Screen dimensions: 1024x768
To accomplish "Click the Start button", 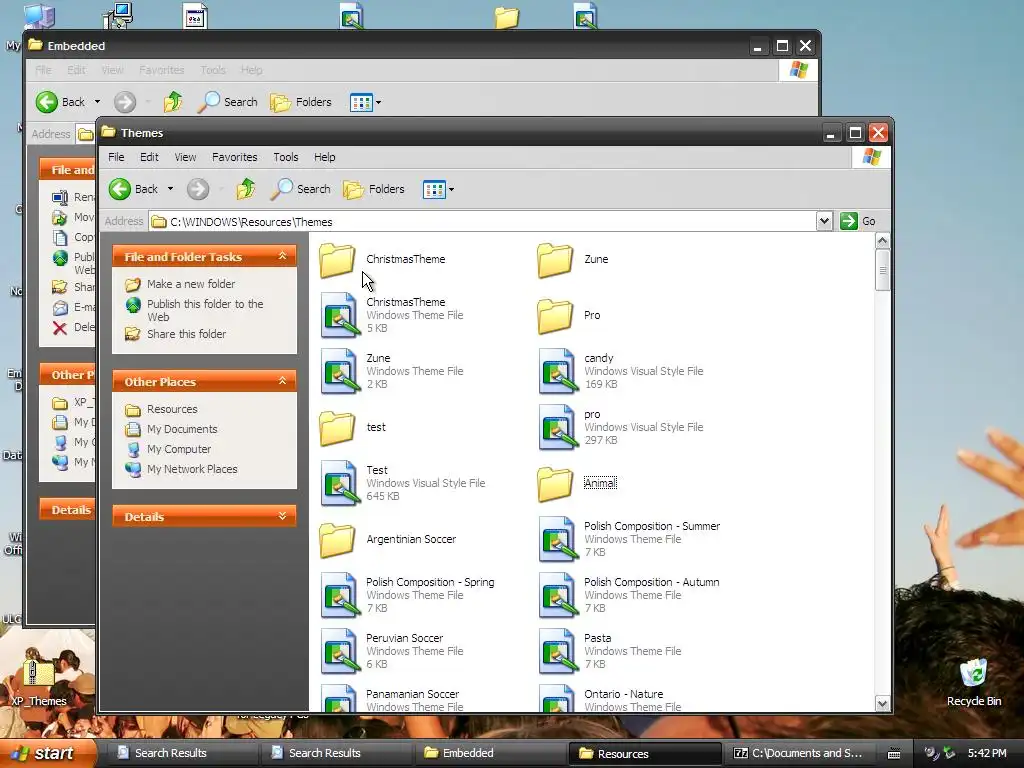I will click(x=48, y=753).
